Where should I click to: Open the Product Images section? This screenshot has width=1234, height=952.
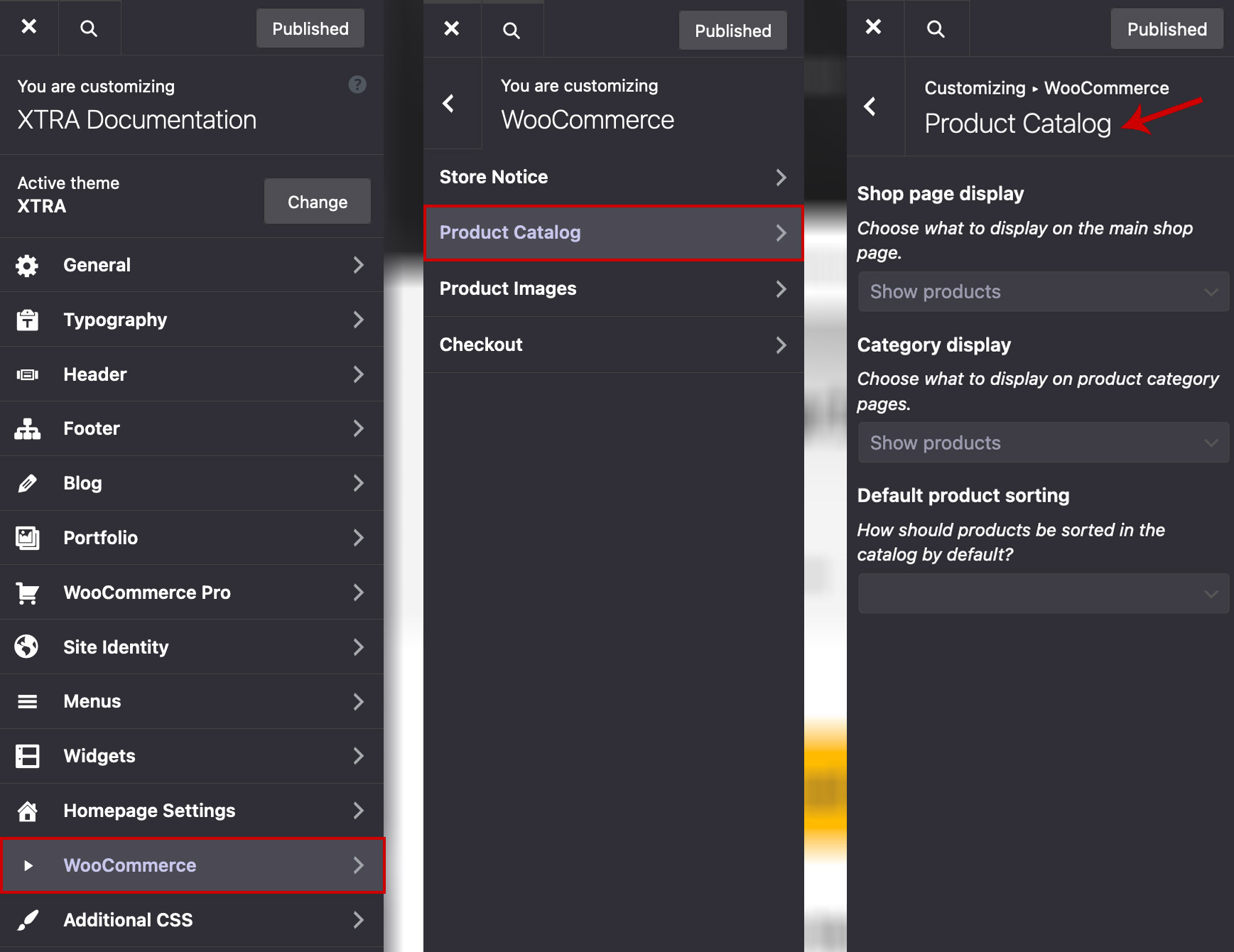click(612, 289)
